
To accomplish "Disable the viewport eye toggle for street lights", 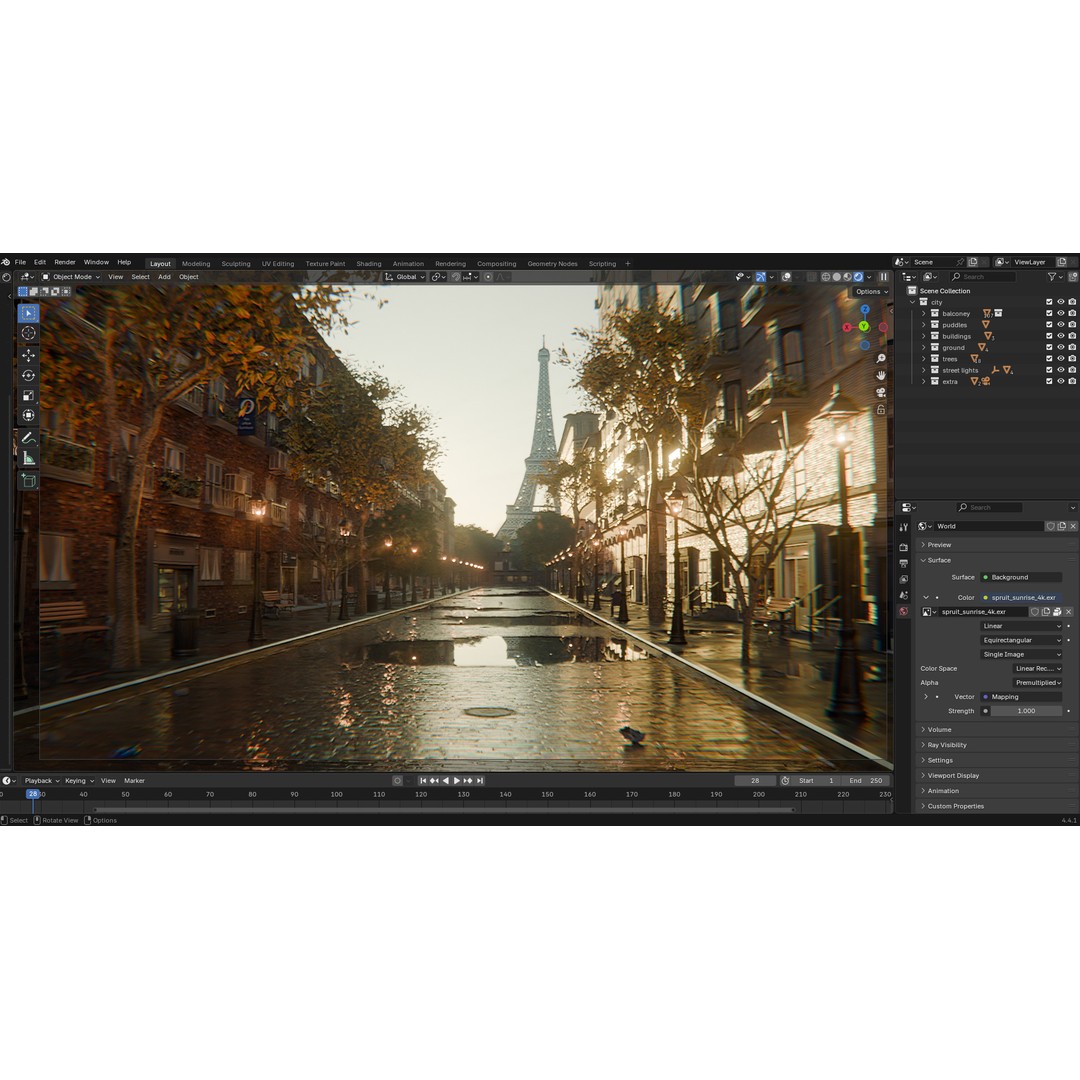I will (x=1060, y=370).
